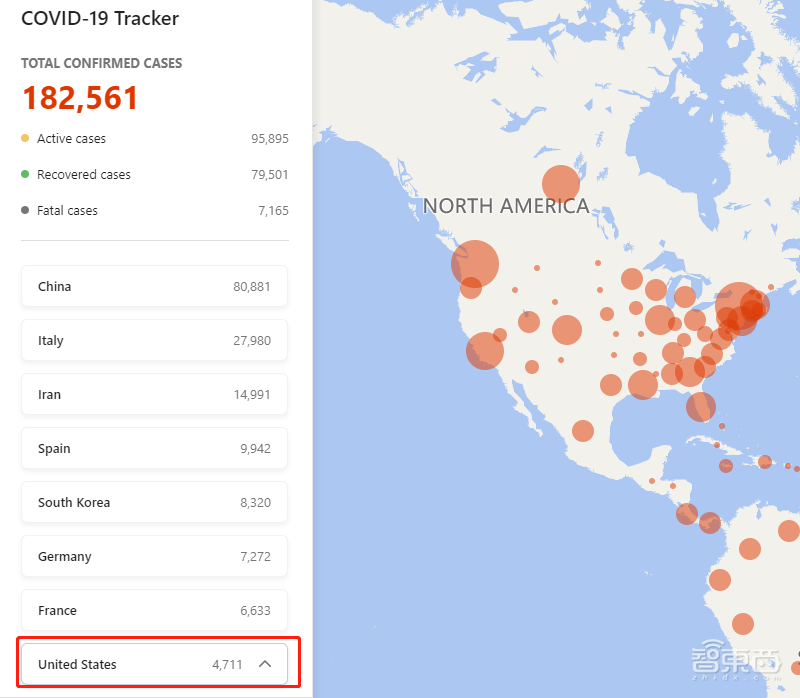The width and height of the screenshot is (800, 698).
Task: Click the case bubble over Mexico
Action: tap(583, 431)
